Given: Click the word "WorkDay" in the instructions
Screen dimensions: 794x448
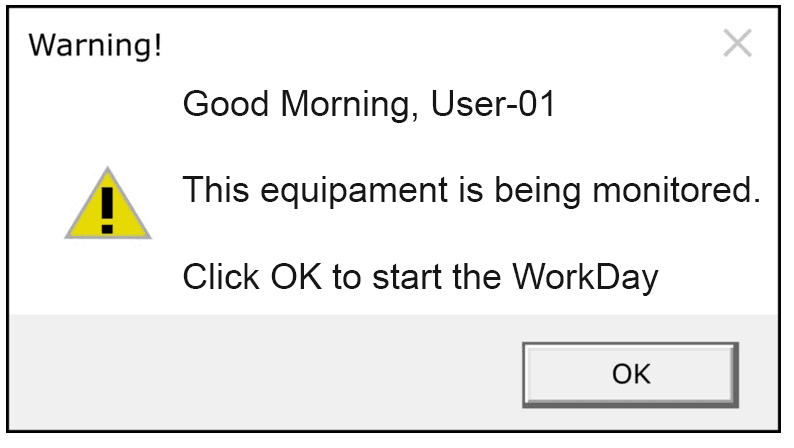Looking at the screenshot, I should (x=585, y=278).
